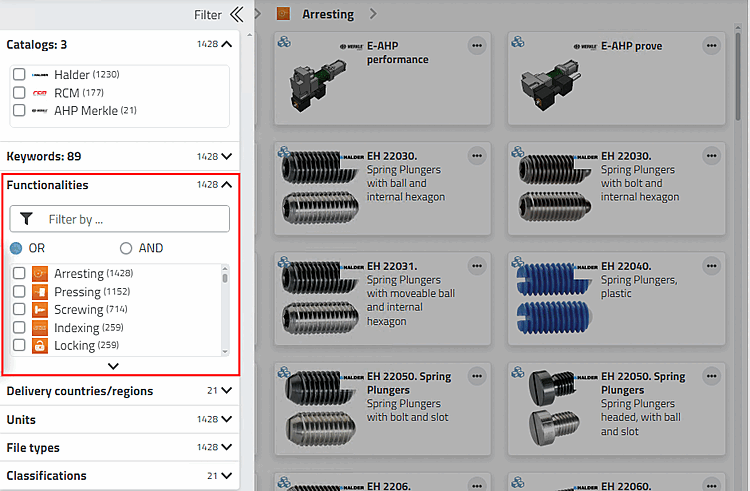Image resolution: width=750 pixels, height=491 pixels.
Task: Tick the Pressing functionality checkbox
Action: click(x=19, y=291)
